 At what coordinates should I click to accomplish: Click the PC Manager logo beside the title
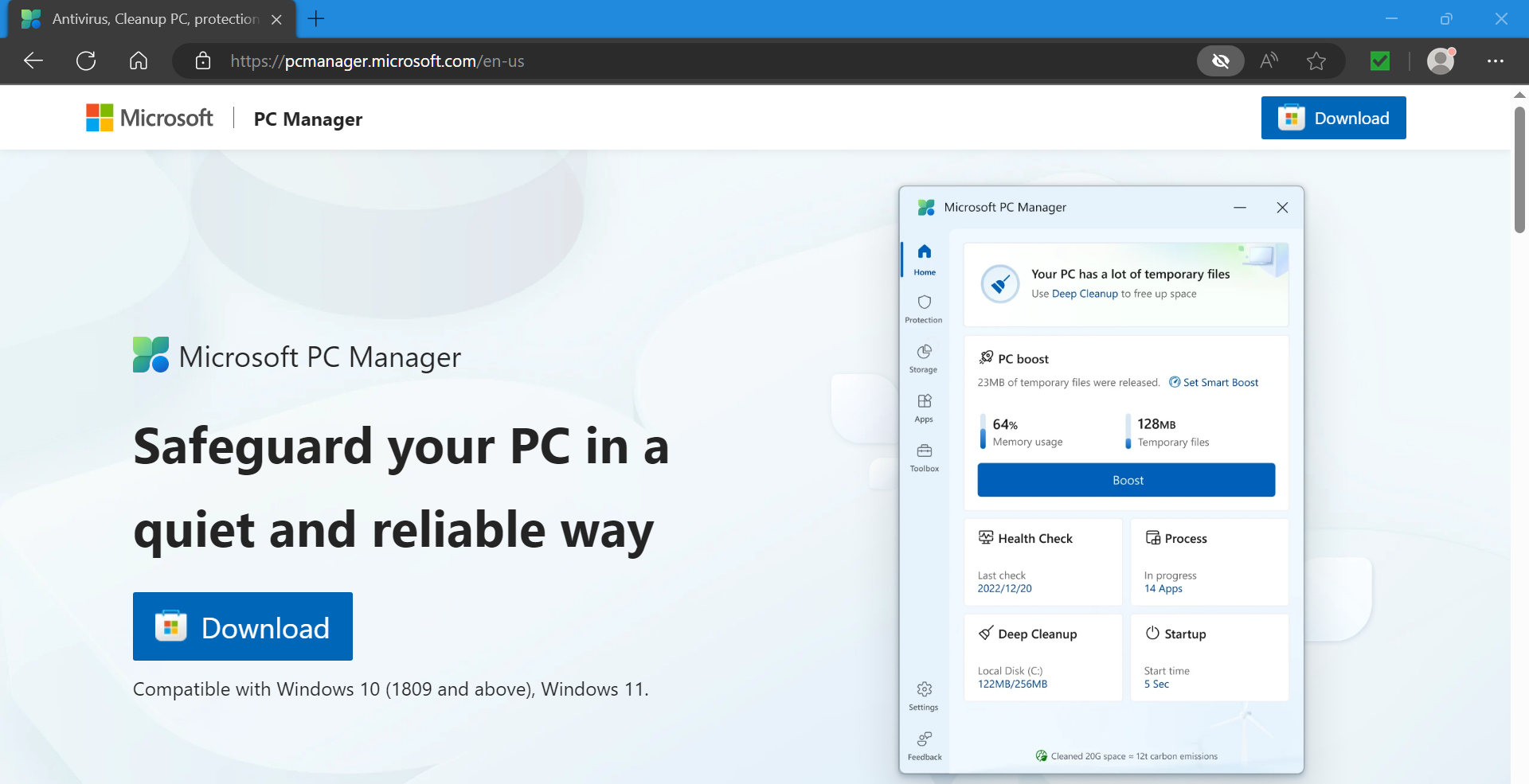click(151, 355)
